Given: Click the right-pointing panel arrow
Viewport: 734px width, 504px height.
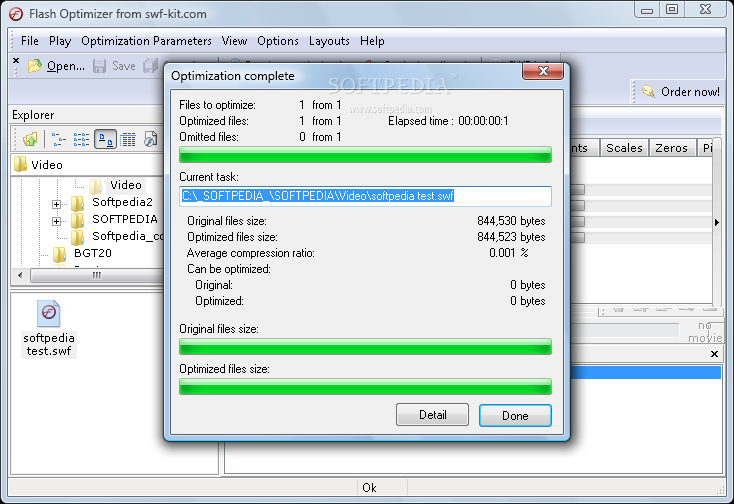Looking at the screenshot, I should click(717, 223).
